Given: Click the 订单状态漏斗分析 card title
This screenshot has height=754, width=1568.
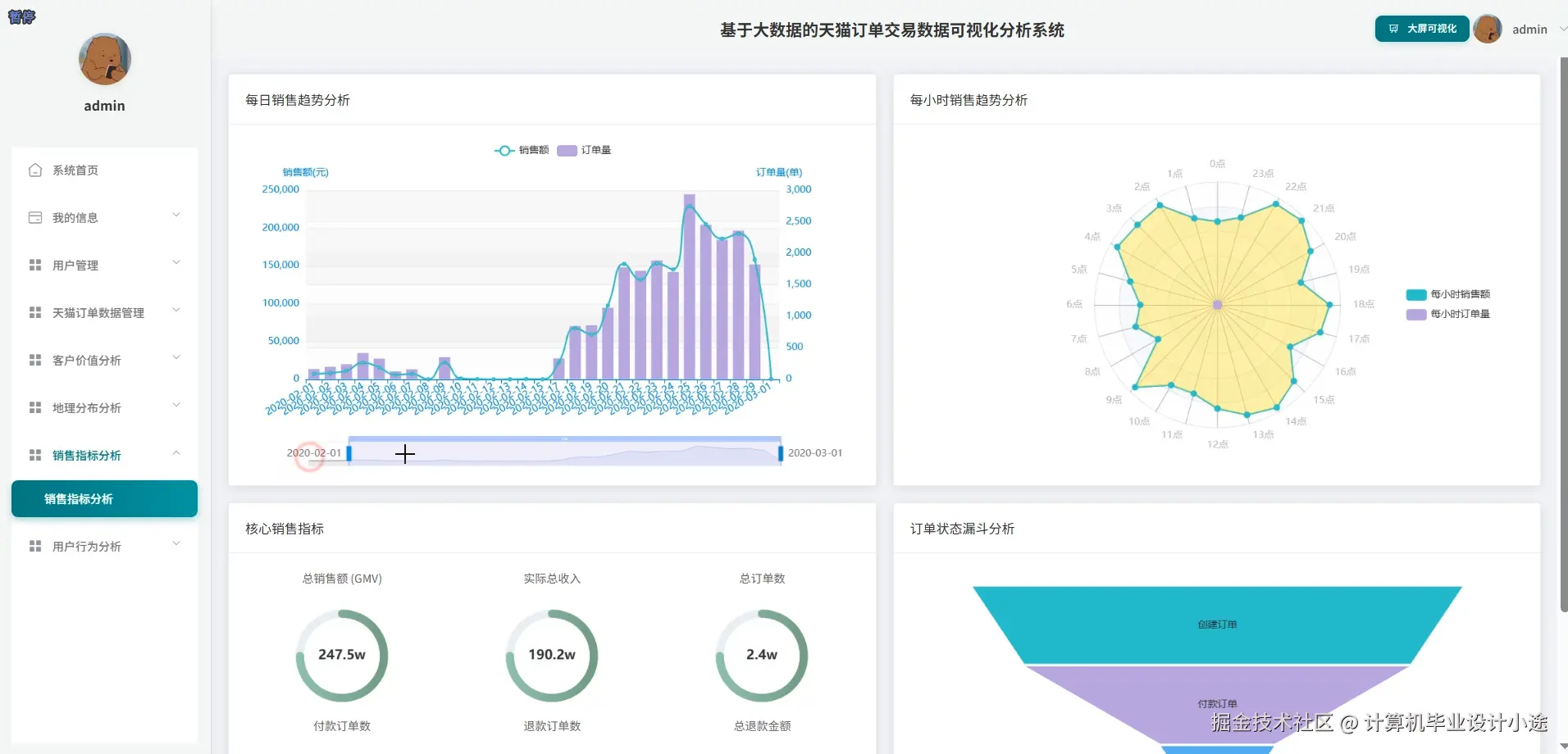Looking at the screenshot, I should 962,529.
